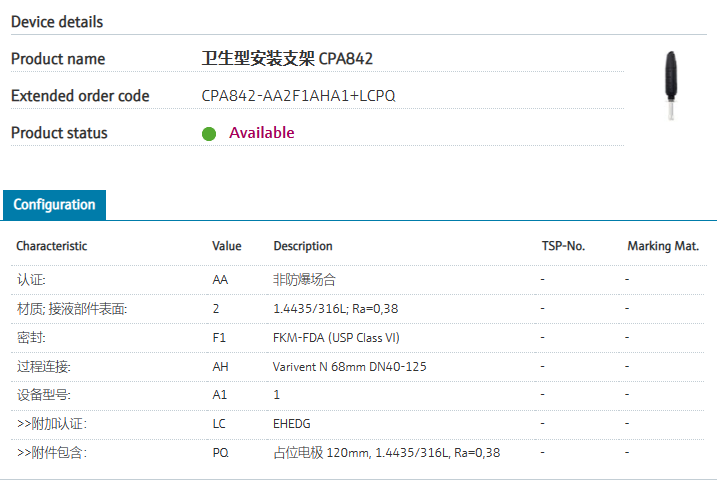The height and width of the screenshot is (482, 717).
Task: Click the green Available status indicator dot
Action: point(209,134)
